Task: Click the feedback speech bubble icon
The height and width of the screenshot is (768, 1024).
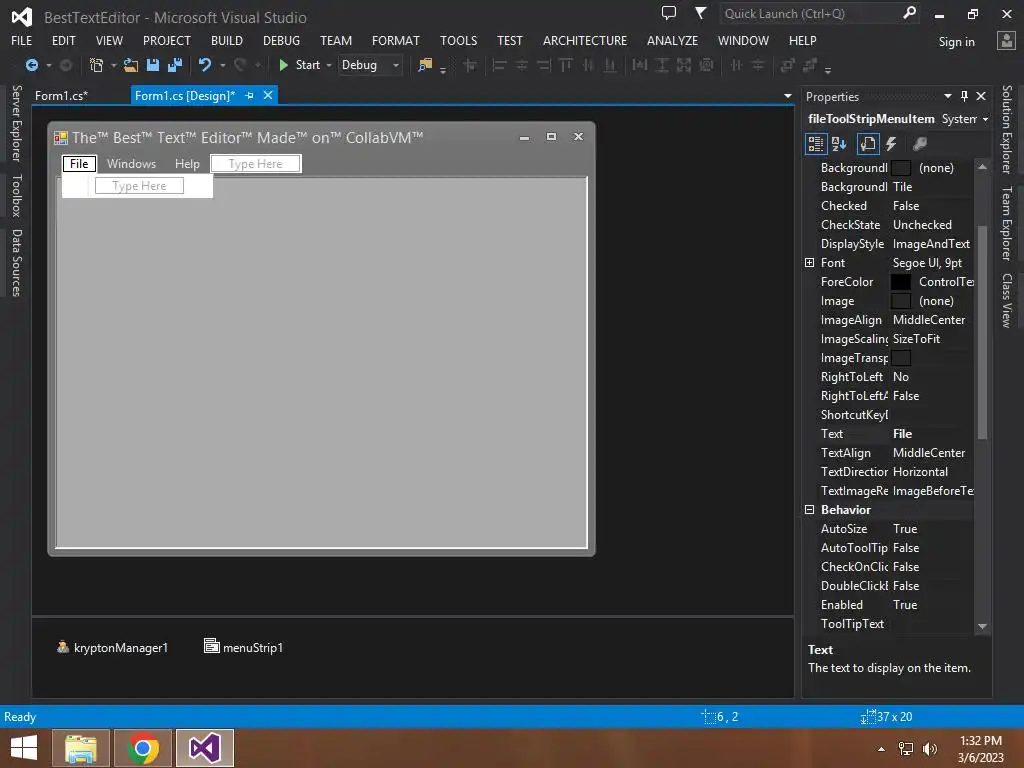Action: pos(669,13)
